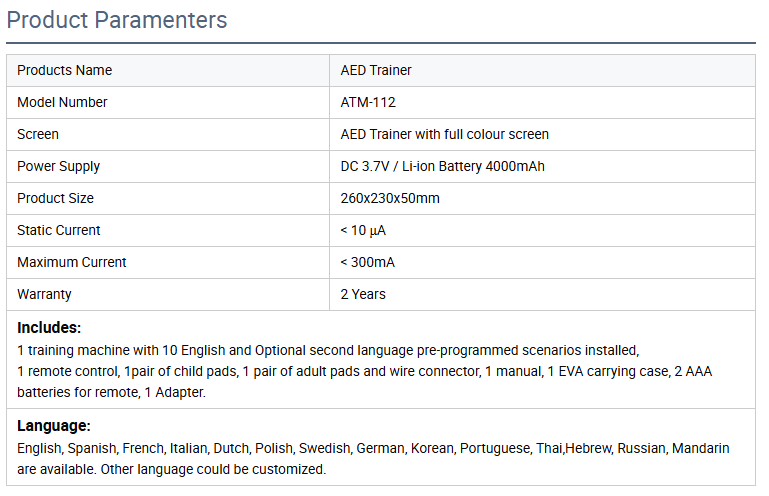
Task: Click the AED Trainer value cell
Action: (376, 70)
